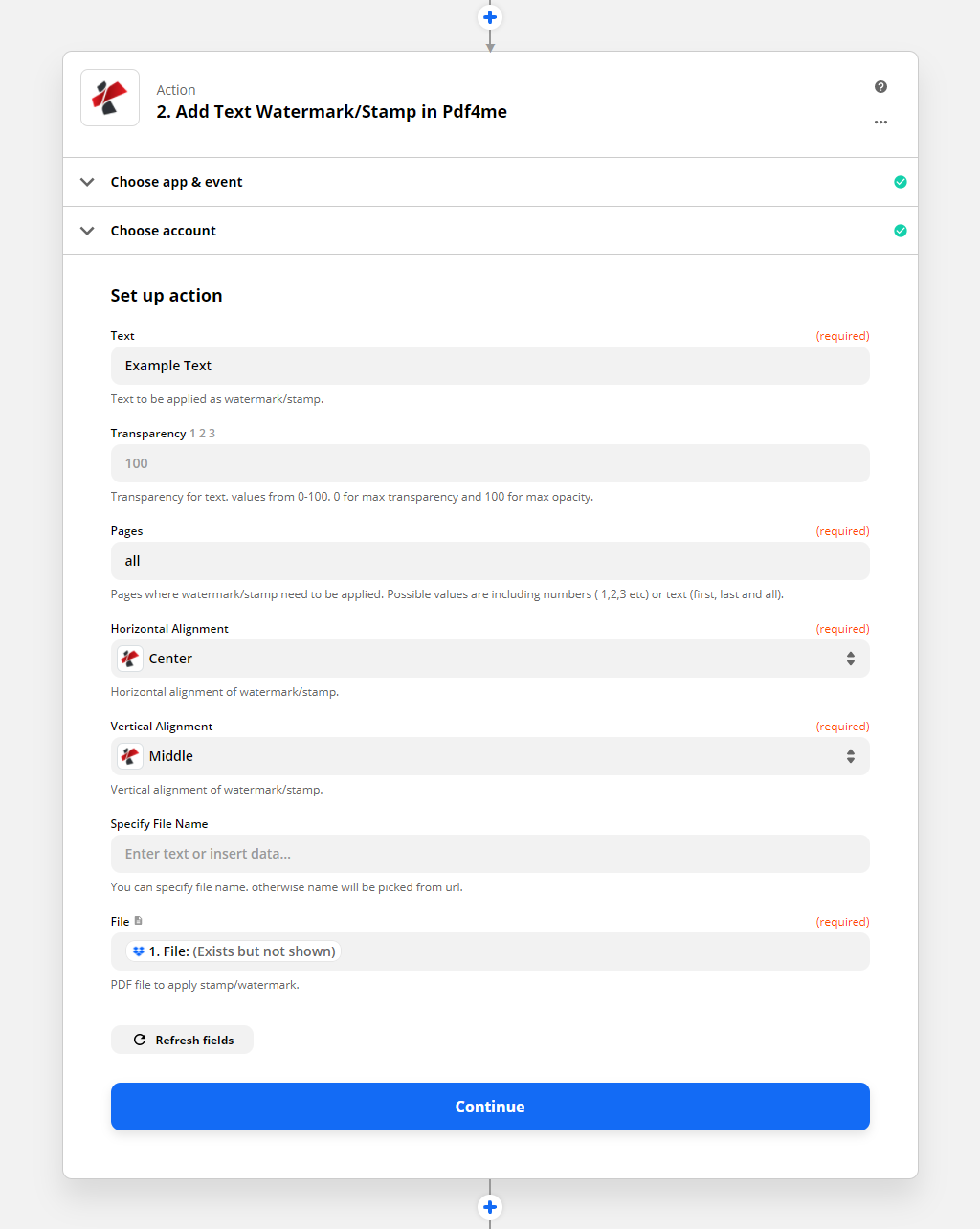Click the Dropbox file pill in File field
The width and height of the screenshot is (980, 1231).
[x=234, y=951]
